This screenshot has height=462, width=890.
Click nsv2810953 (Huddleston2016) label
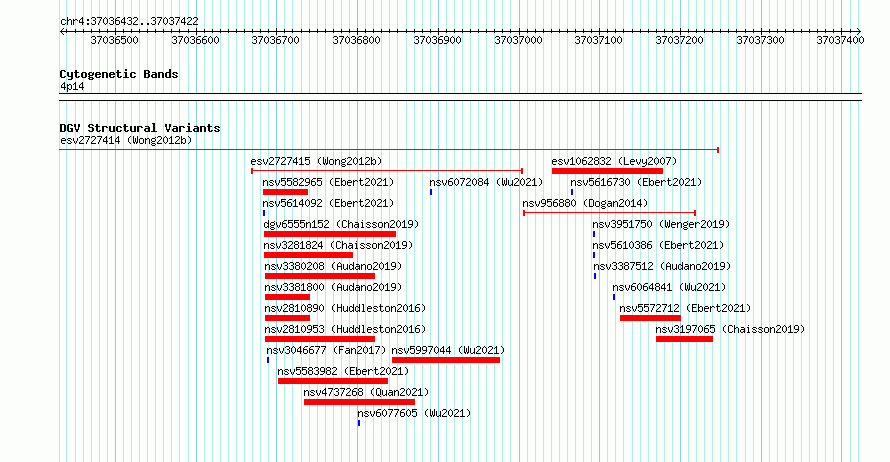point(345,329)
